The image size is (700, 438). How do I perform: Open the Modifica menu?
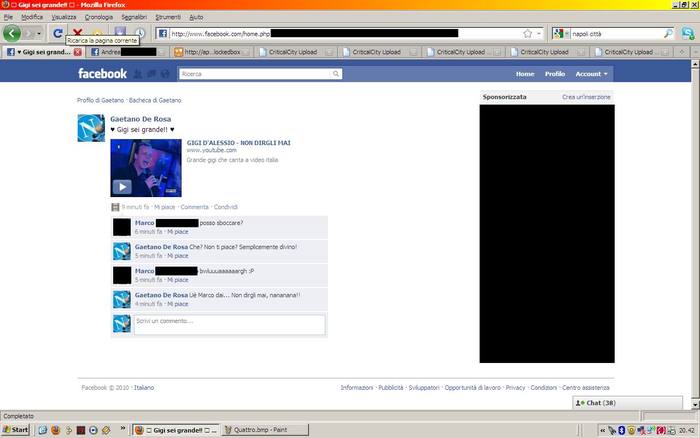(32, 17)
